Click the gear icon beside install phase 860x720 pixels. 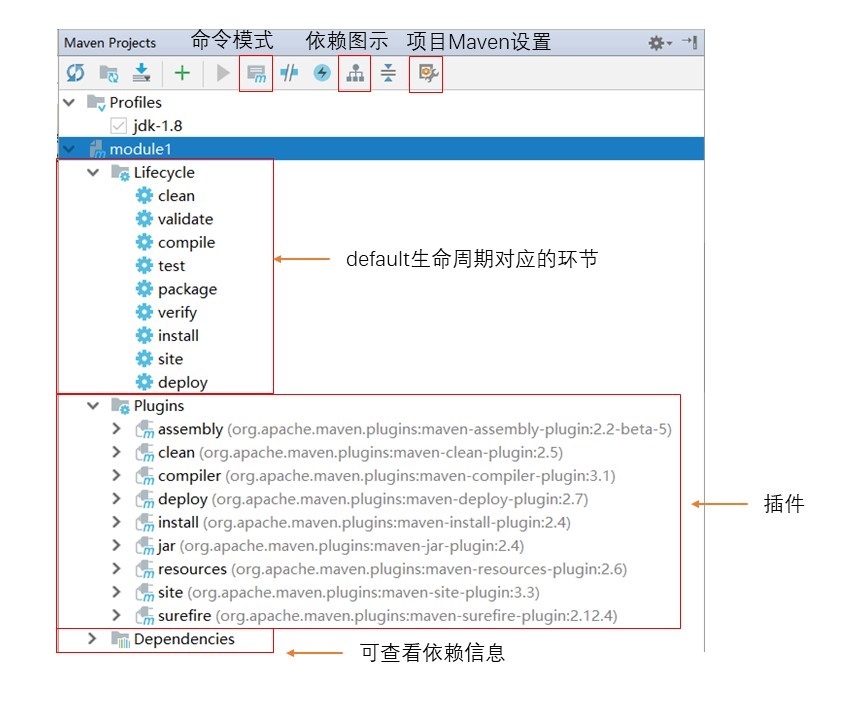[144, 336]
